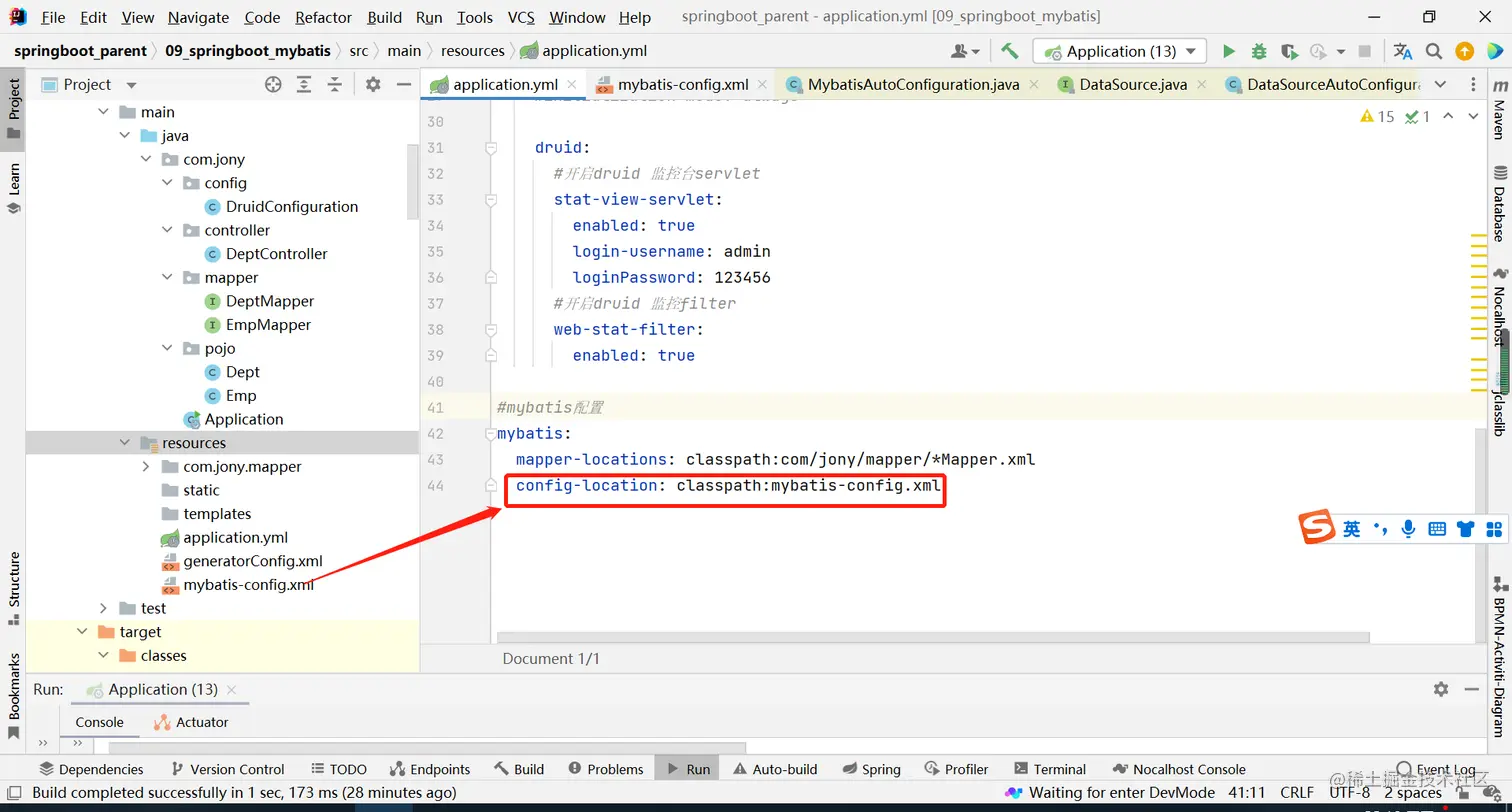Build the project using the hammer icon in the top toolbar
Viewport: 1512px width, 812px height.
(x=1010, y=51)
